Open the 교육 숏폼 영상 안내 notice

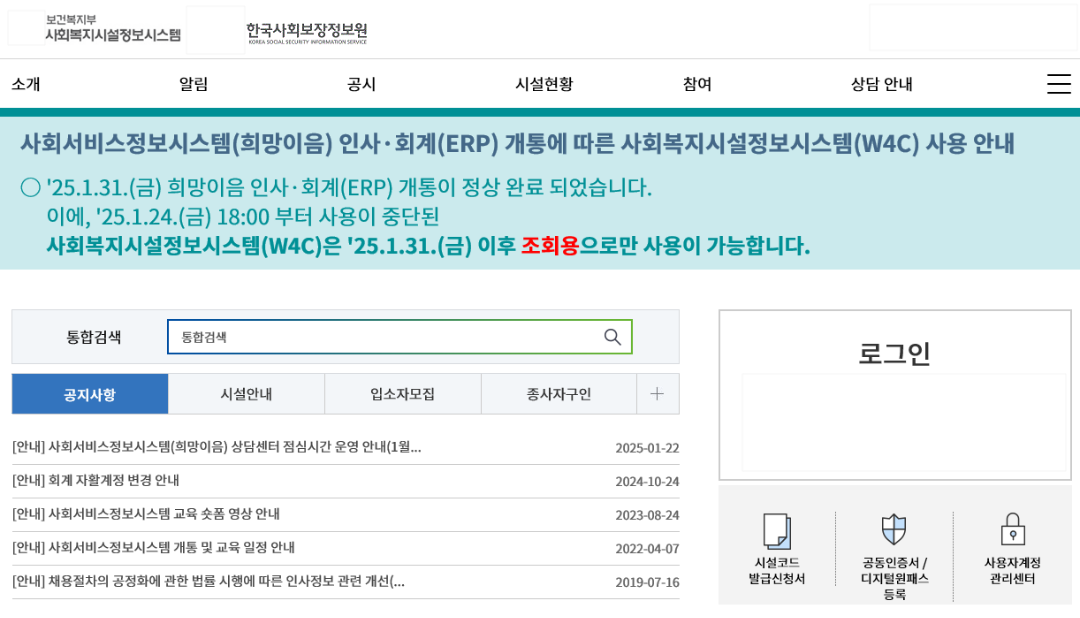(185, 515)
